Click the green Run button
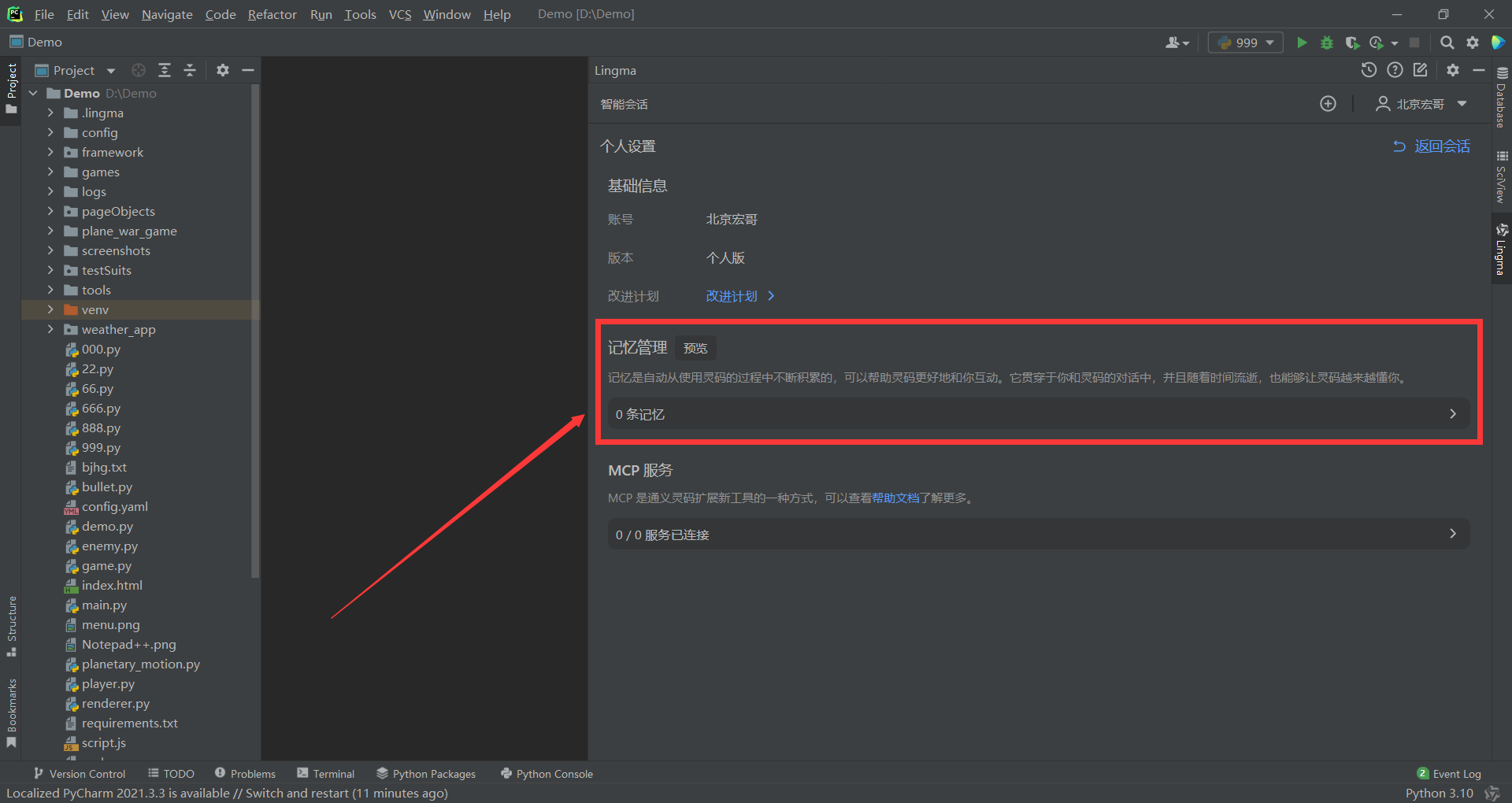The height and width of the screenshot is (803, 1512). pyautogui.click(x=1302, y=43)
